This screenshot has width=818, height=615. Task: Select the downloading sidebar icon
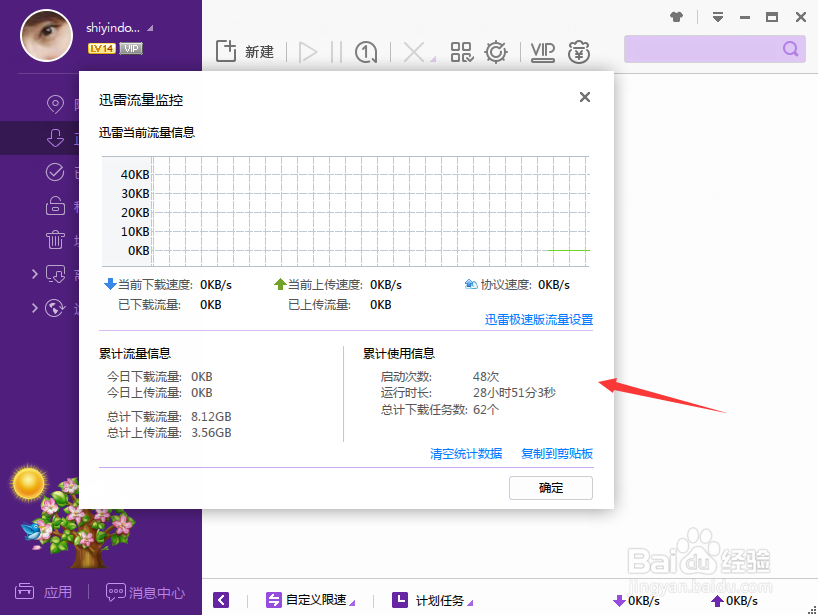[x=55, y=138]
